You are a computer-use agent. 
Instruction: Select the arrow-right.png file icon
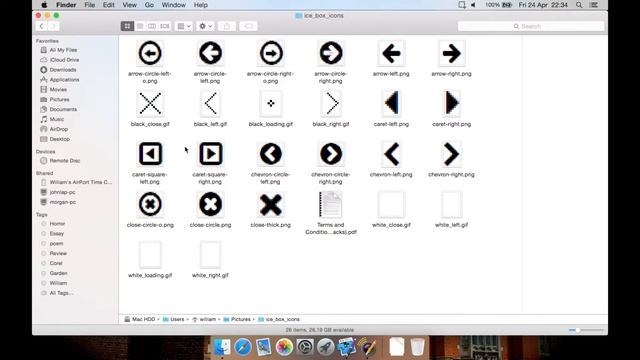(451, 53)
